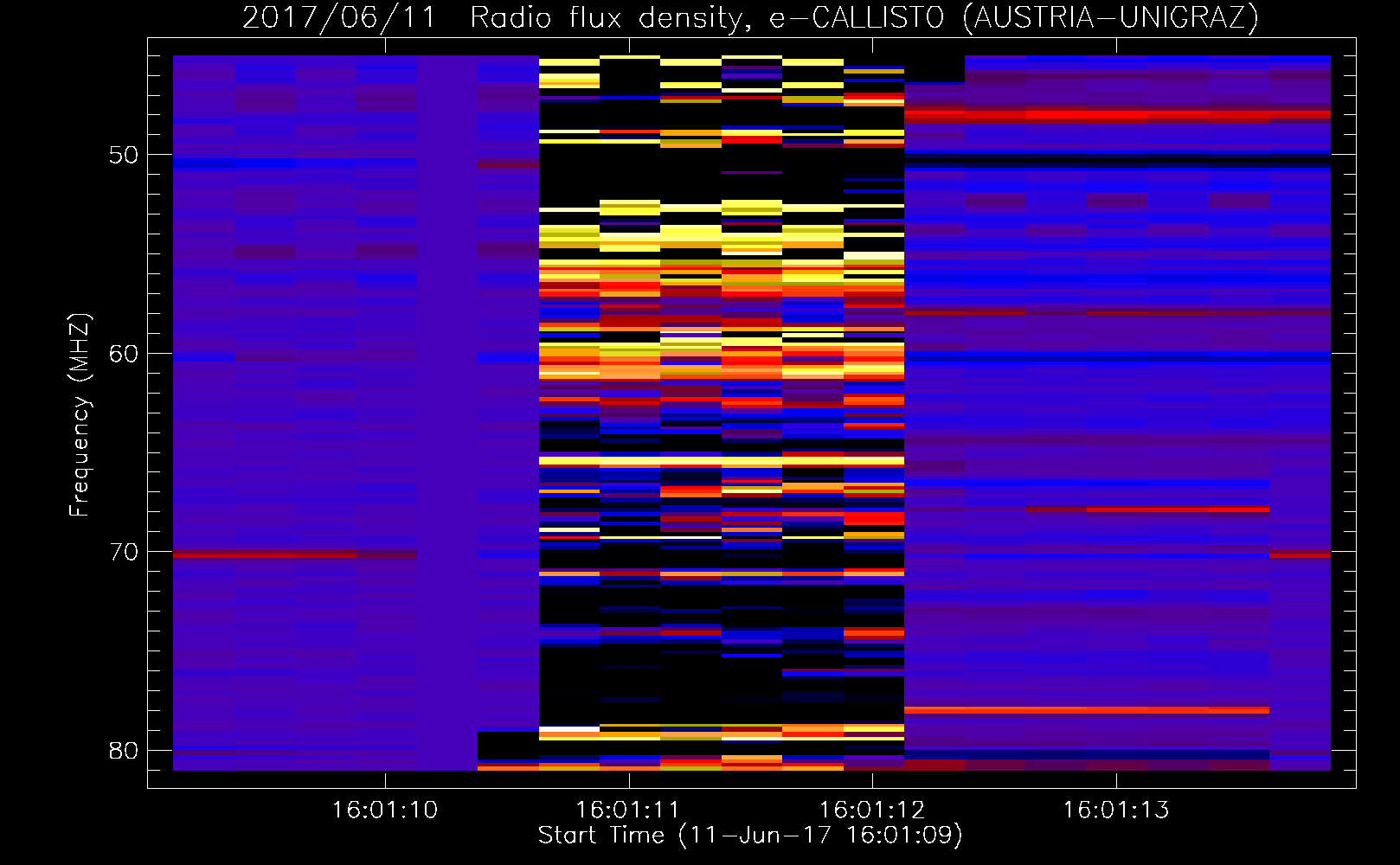Click the time tick label '16:01:10'
The image size is (1400, 865).
[385, 811]
